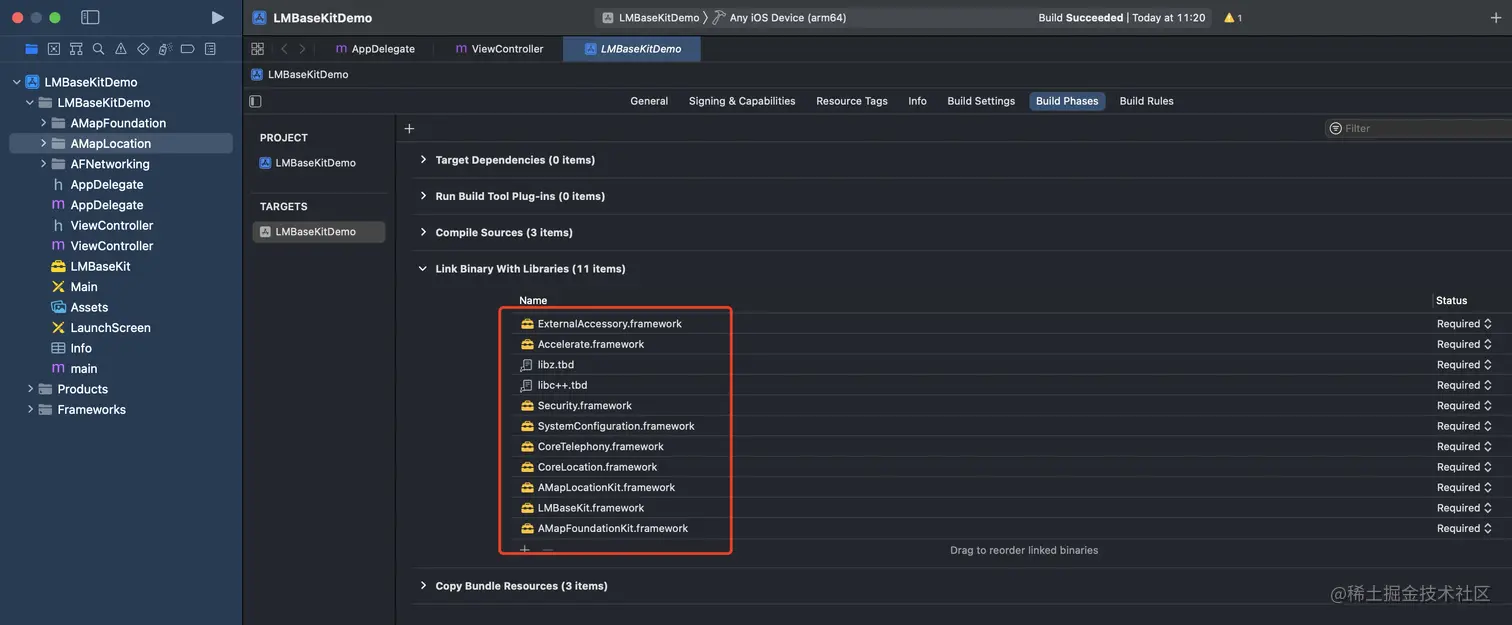This screenshot has width=1512, height=625.
Task: Click the Run play button
Action: tap(218, 17)
